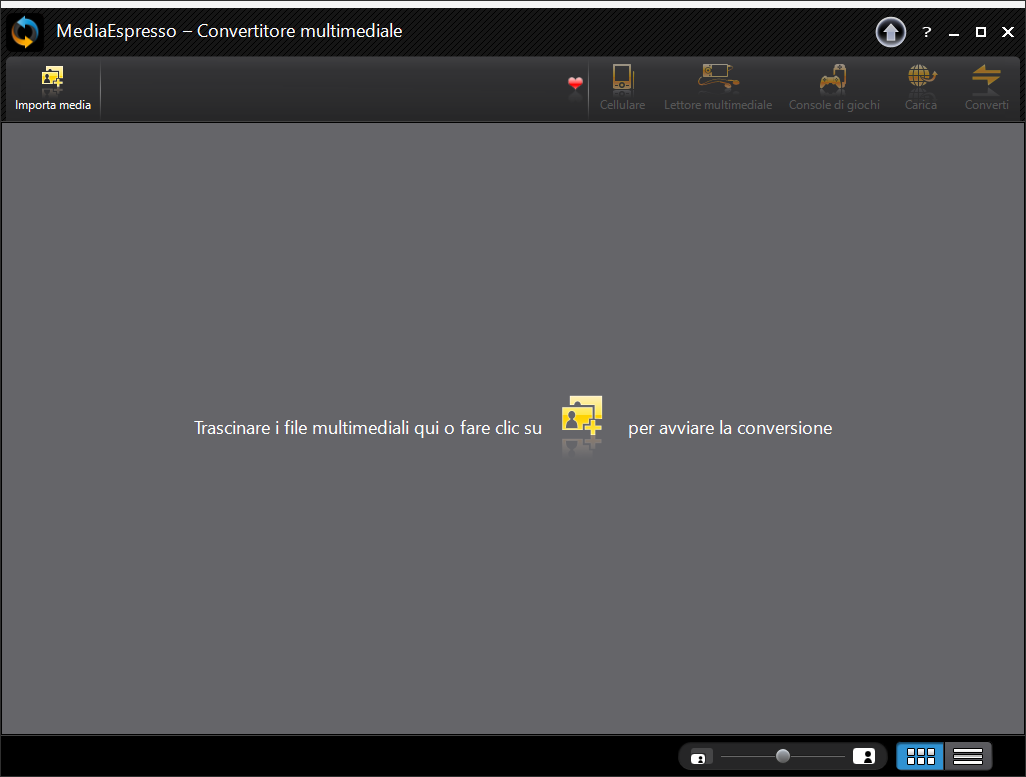The image size is (1026, 777).
Task: Click the 'per avviare la conversione' text
Action: point(730,428)
